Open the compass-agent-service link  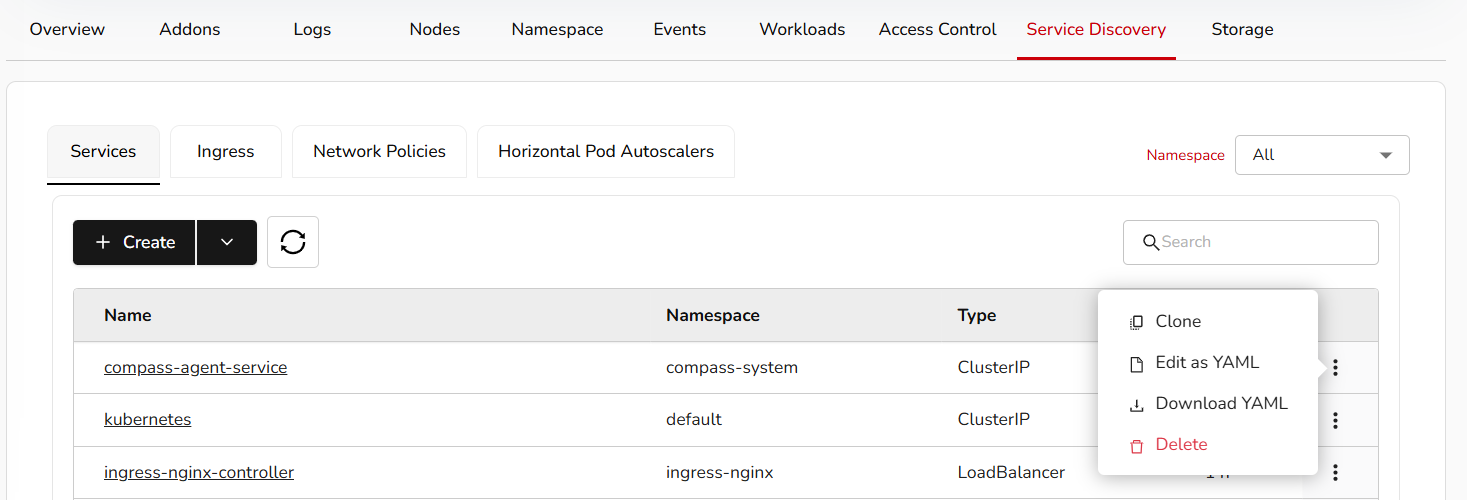195,368
